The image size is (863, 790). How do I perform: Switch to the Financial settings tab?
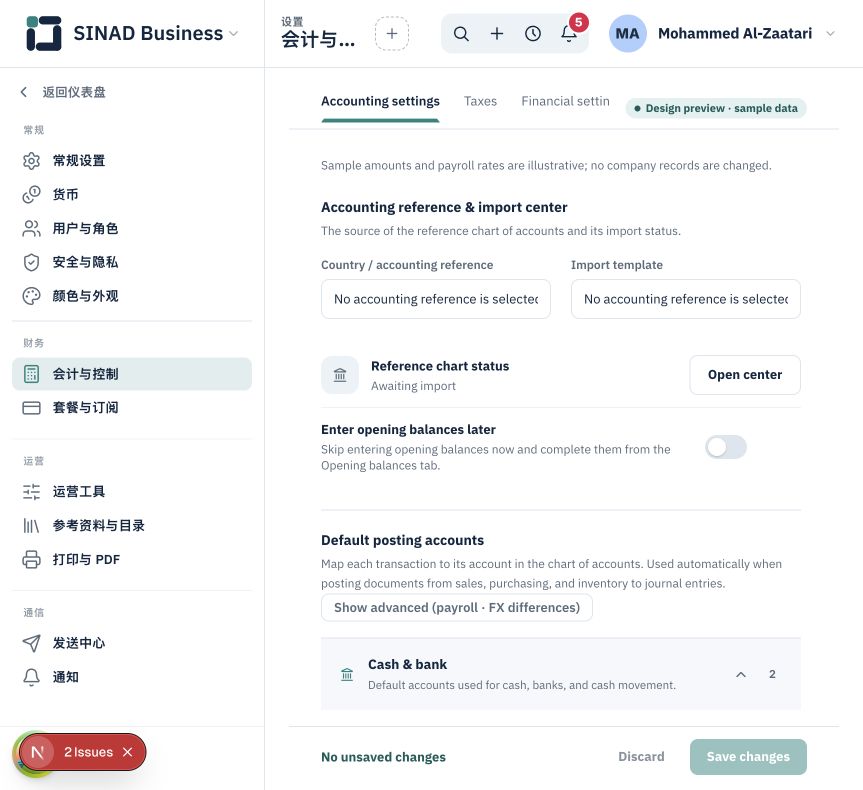pos(565,101)
